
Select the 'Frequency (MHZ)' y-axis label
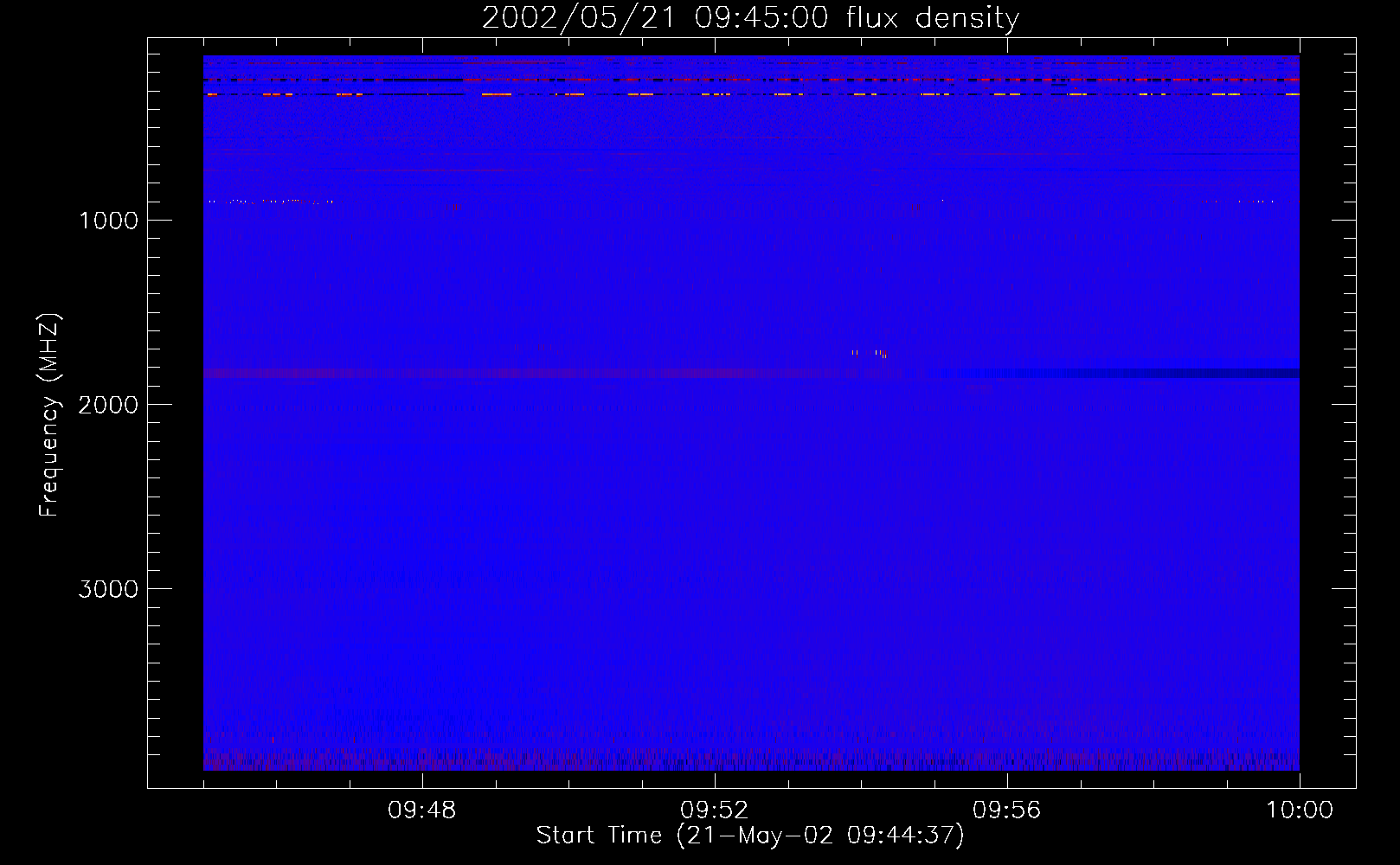pyautogui.click(x=49, y=415)
